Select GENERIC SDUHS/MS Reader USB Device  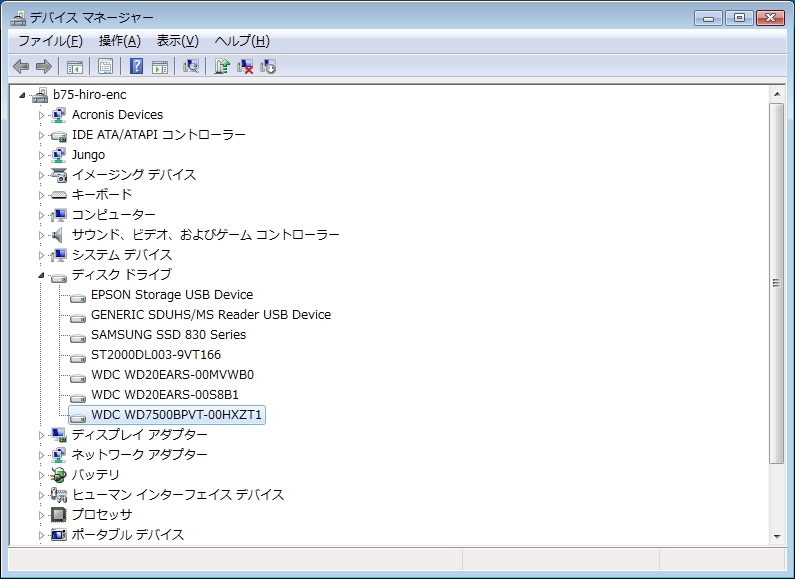tap(211, 315)
